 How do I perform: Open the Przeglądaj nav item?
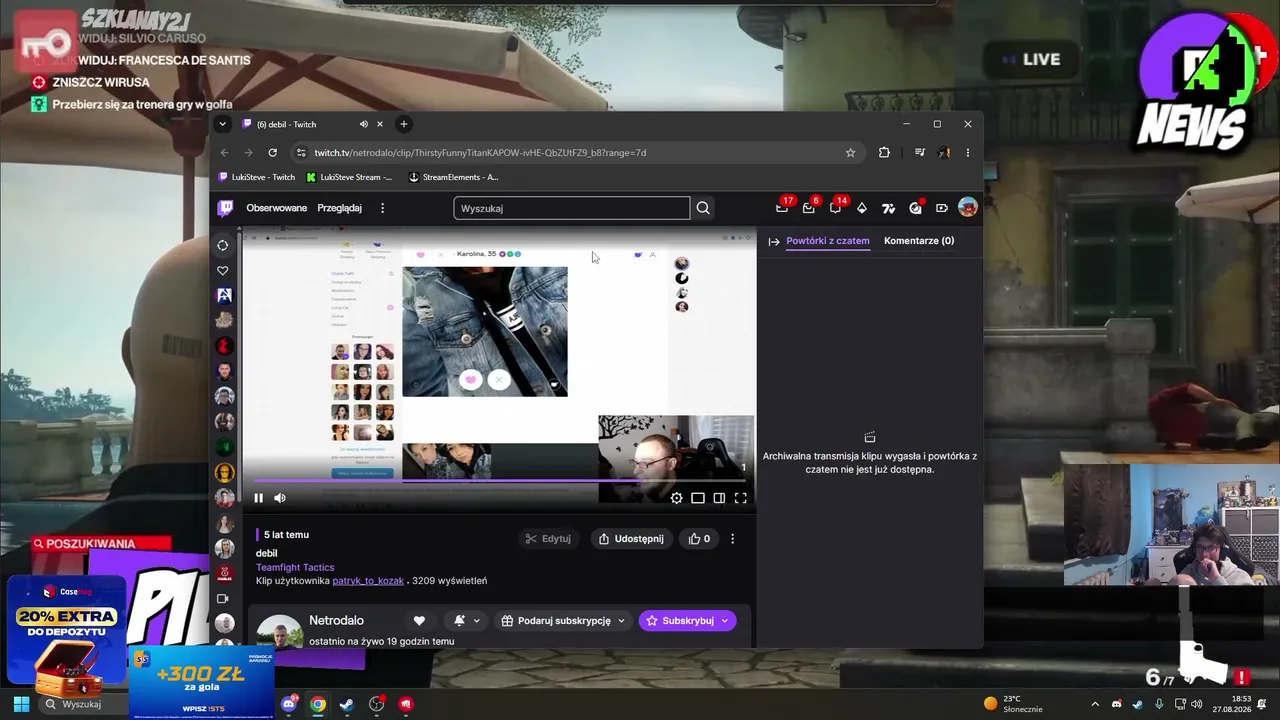(x=339, y=208)
